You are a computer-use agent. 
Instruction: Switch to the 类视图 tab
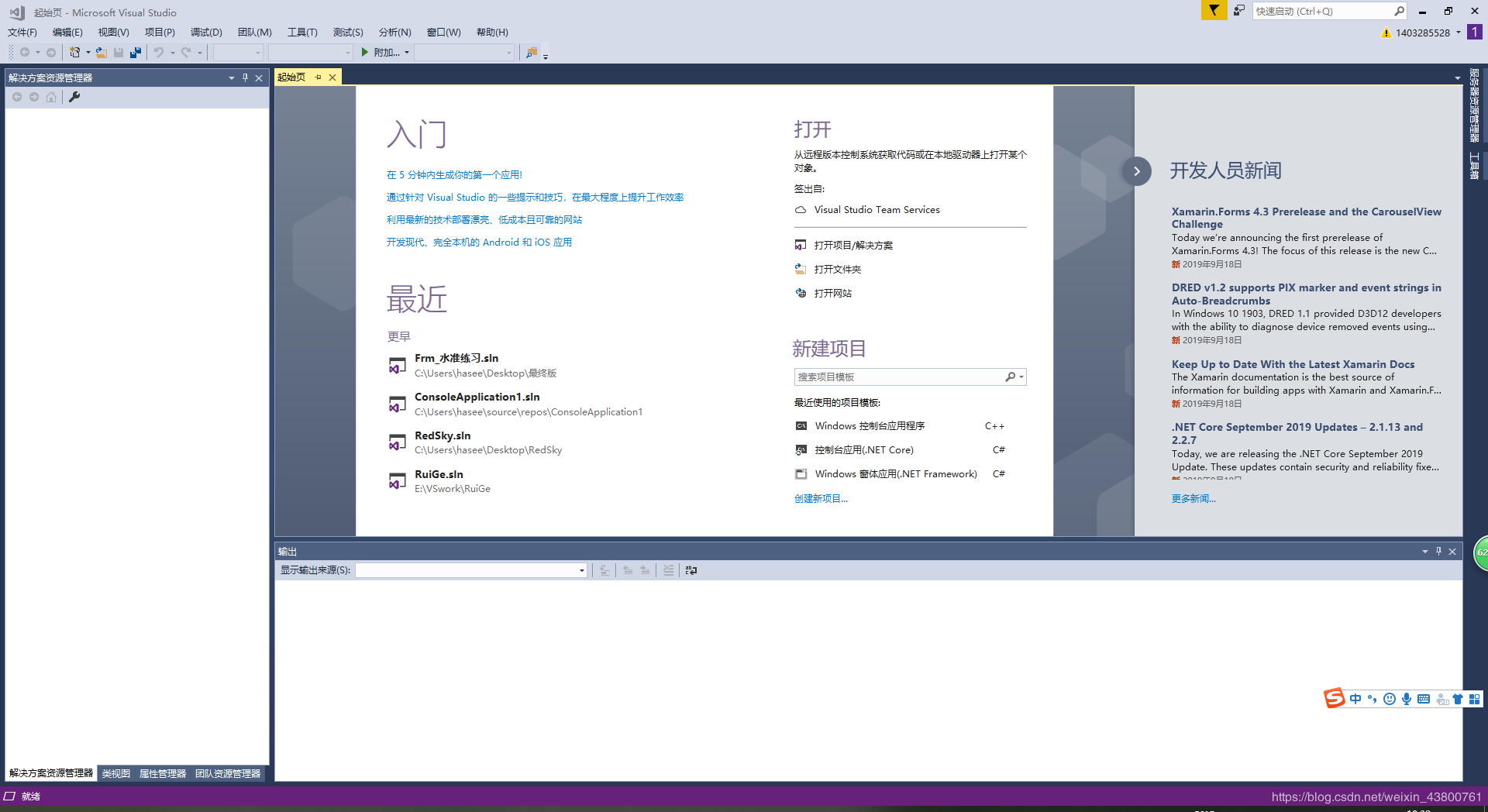coord(115,773)
